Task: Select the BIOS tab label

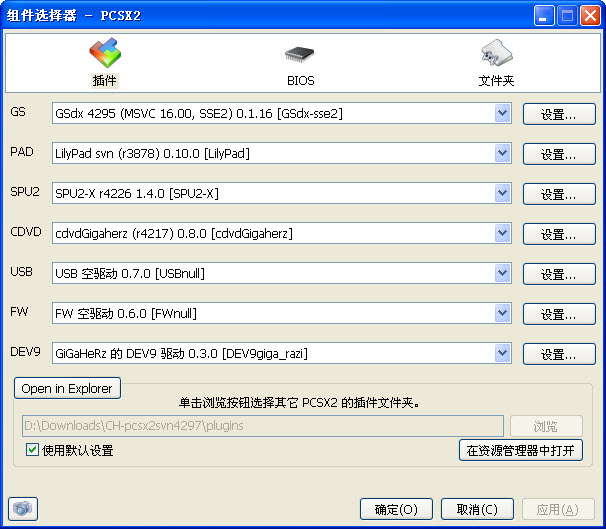Action: 301,81
